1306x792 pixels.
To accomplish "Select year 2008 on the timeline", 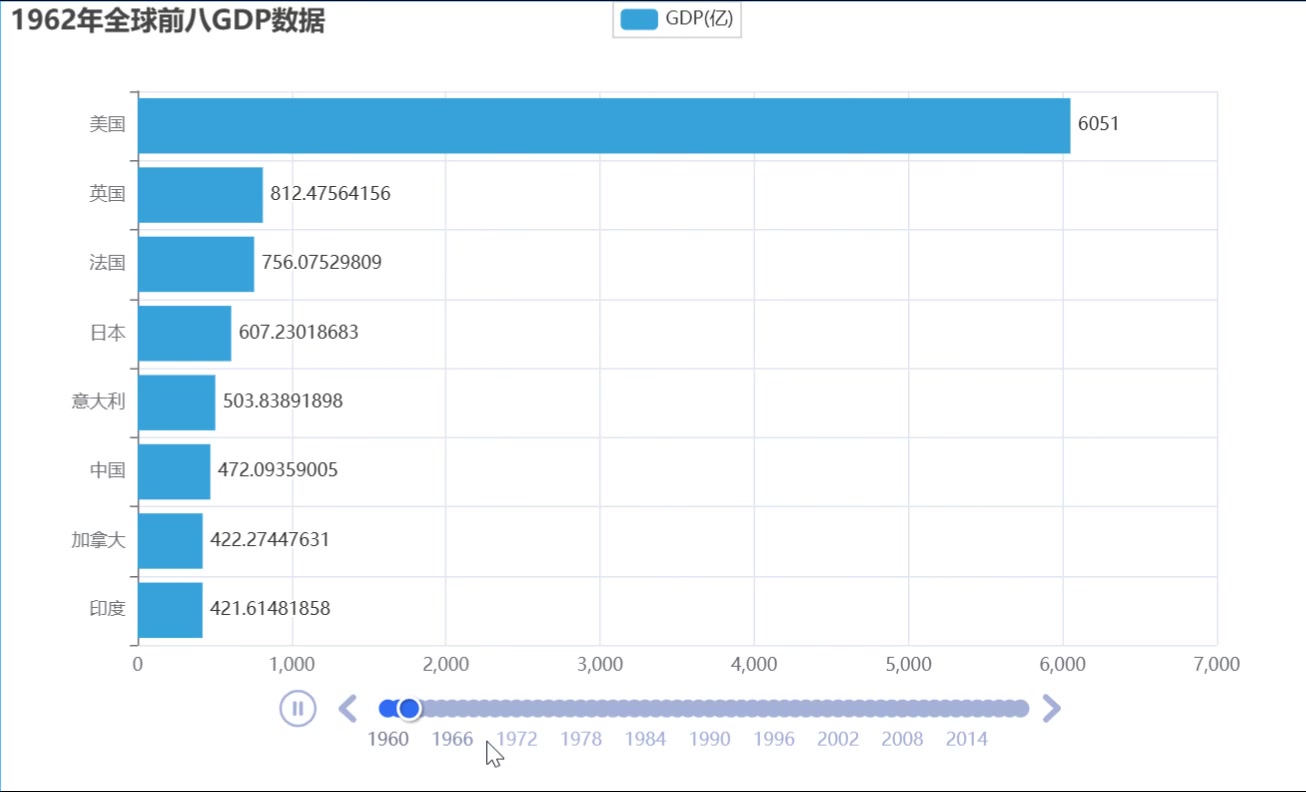I will click(x=902, y=739).
